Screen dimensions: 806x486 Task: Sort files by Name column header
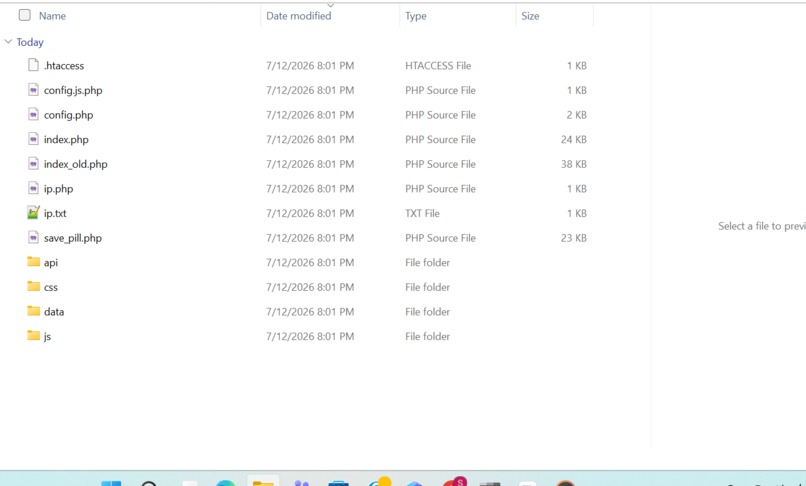click(52, 16)
